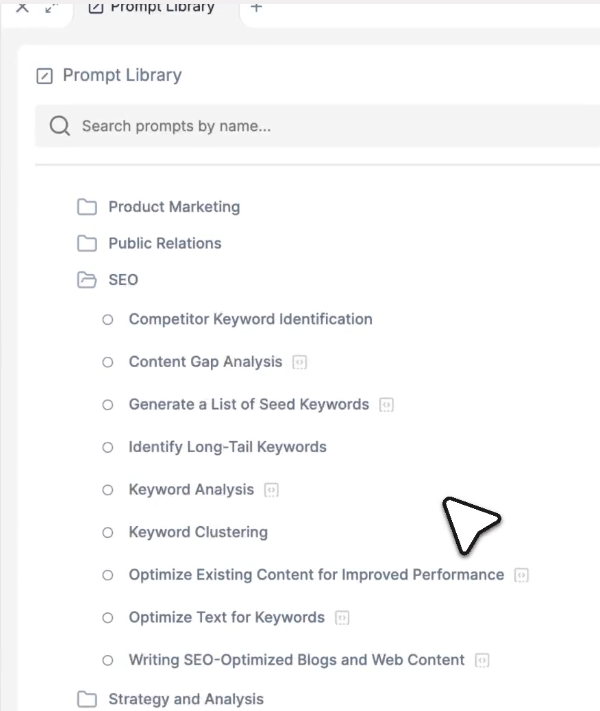Select the circle beside Identify Long-Tail Keywords
600x711 pixels.
(108, 447)
